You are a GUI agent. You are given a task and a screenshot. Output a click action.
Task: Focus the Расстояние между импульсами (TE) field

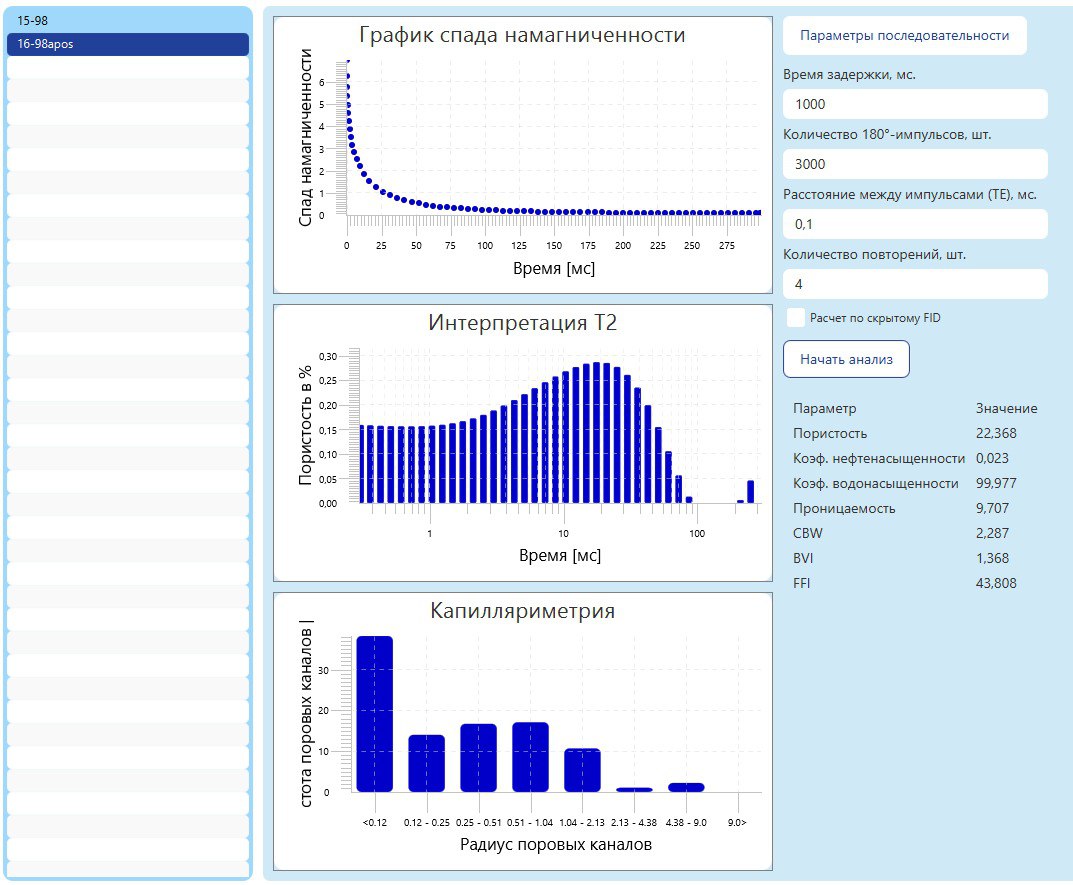point(915,224)
